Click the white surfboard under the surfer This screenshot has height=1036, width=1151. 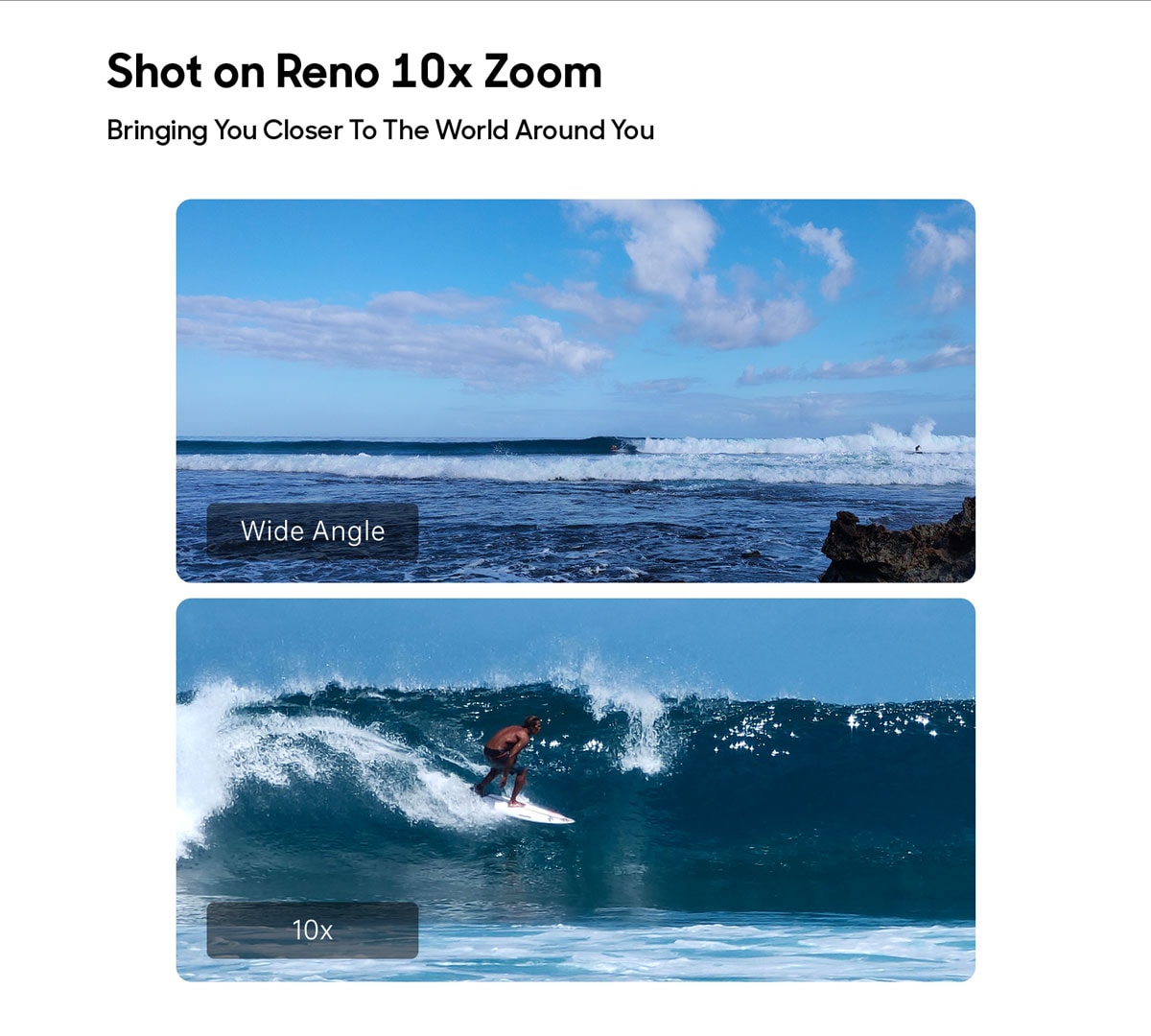[528, 810]
